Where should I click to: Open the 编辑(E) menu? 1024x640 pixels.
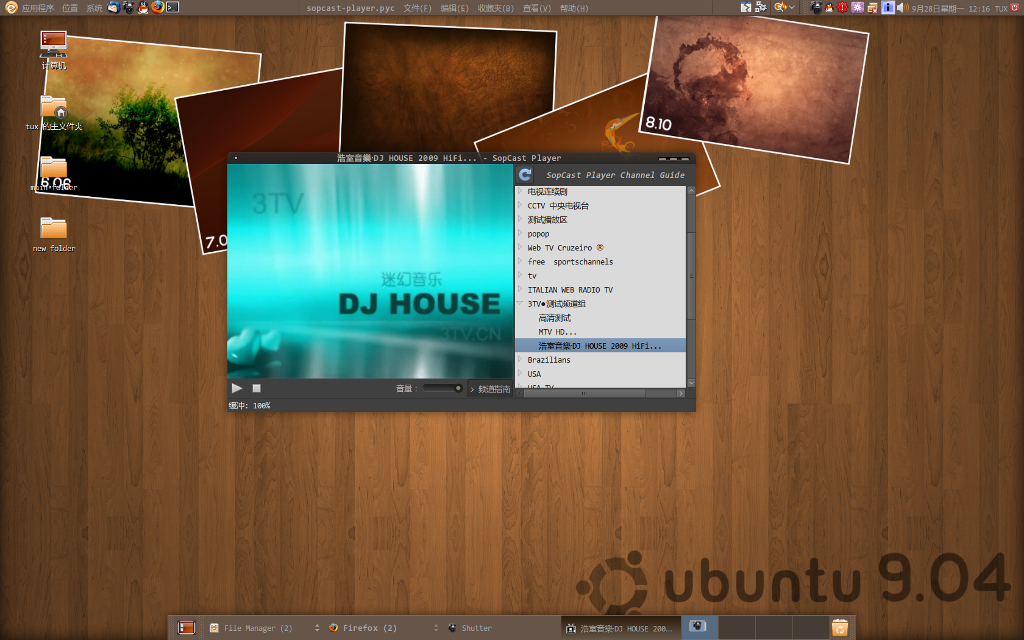coord(455,8)
